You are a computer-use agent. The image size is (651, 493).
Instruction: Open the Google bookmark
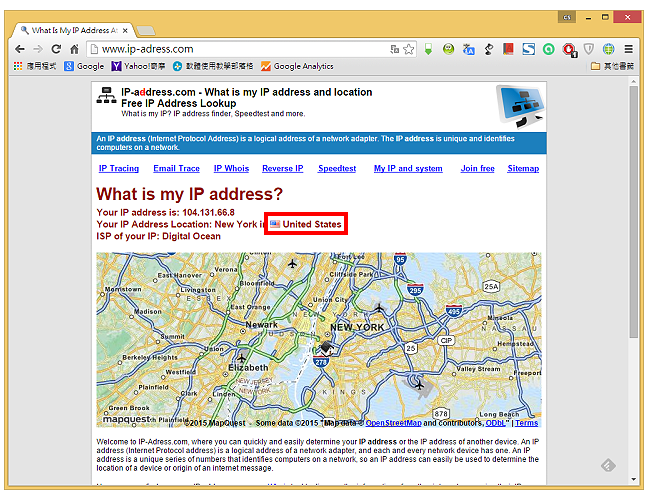click(84, 66)
